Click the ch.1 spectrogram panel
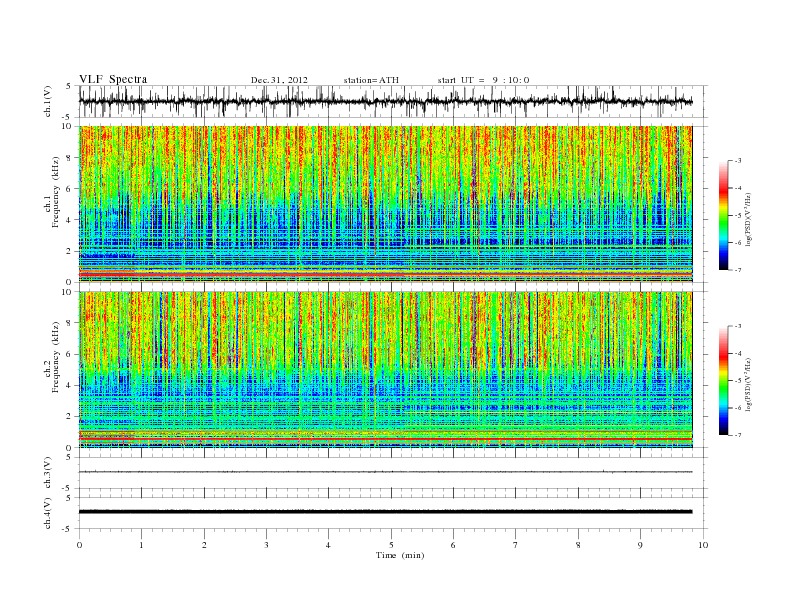 (x=385, y=204)
